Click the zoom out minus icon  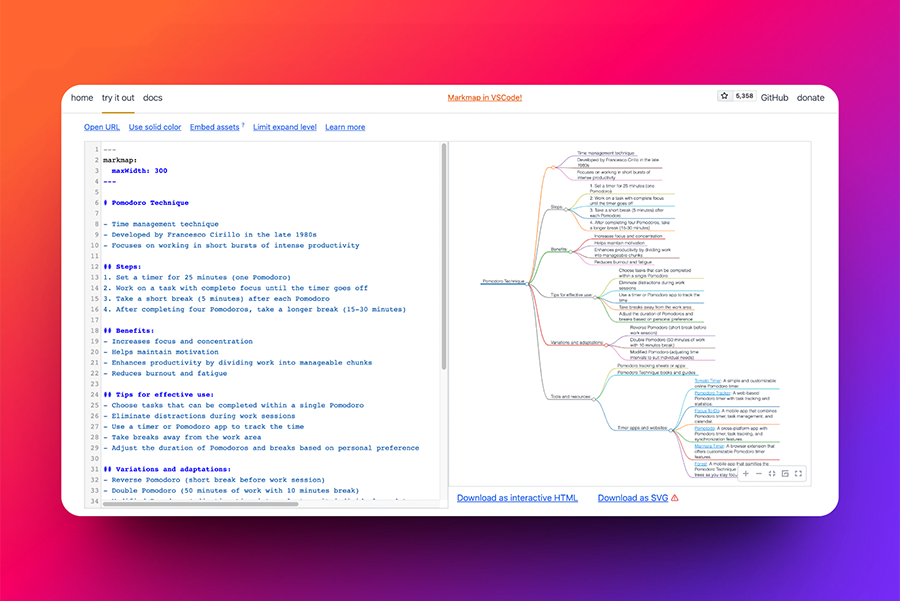pos(759,473)
